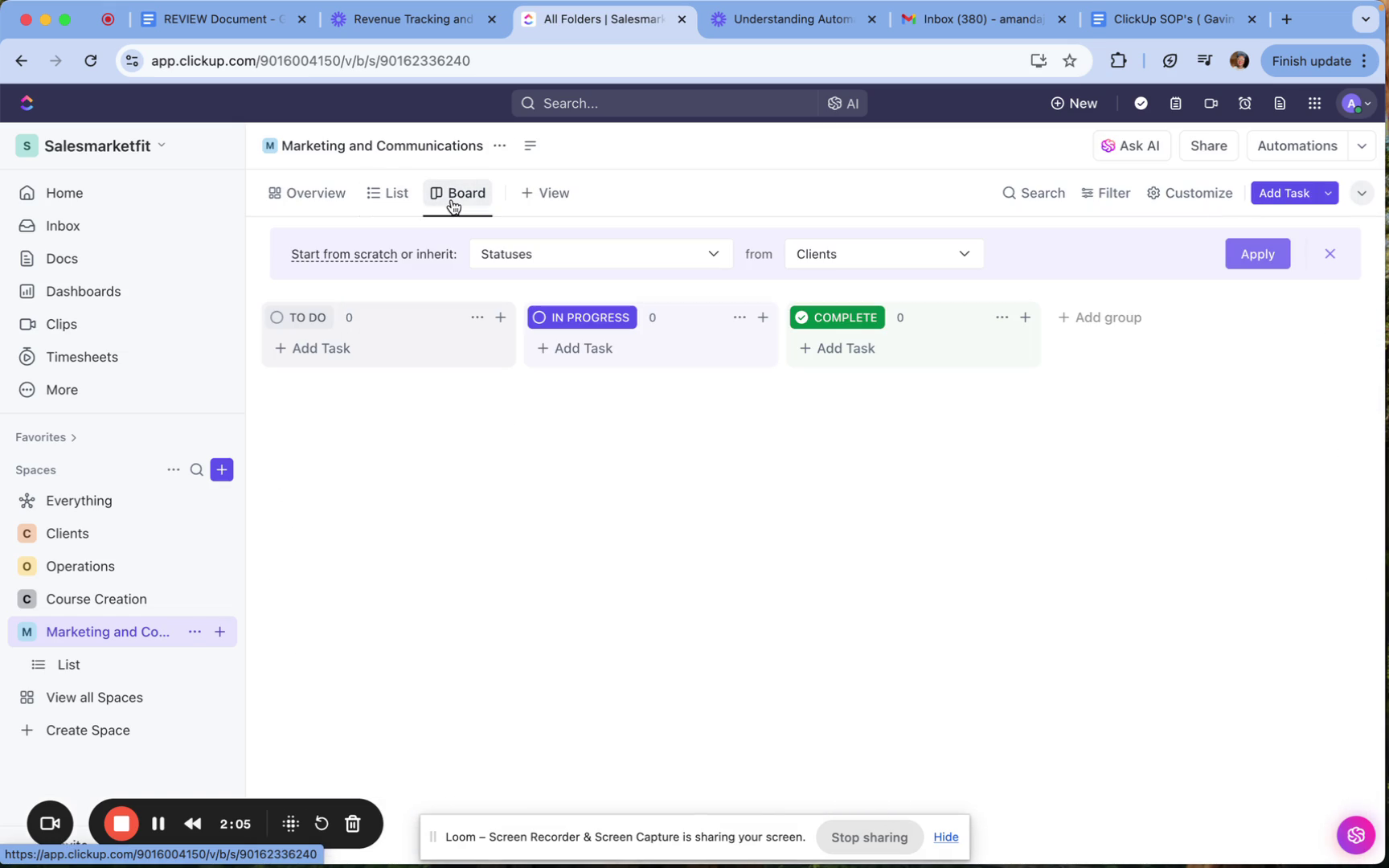Screen dimensions: 1389x868
Task: Open the Statuses dropdown
Action: click(600, 254)
